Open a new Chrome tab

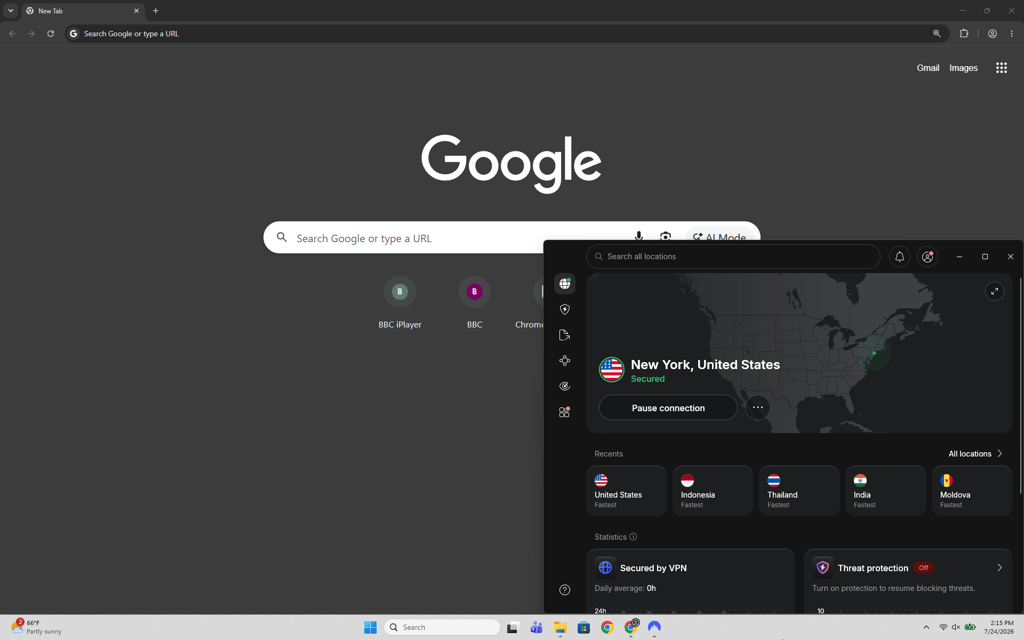155,10
